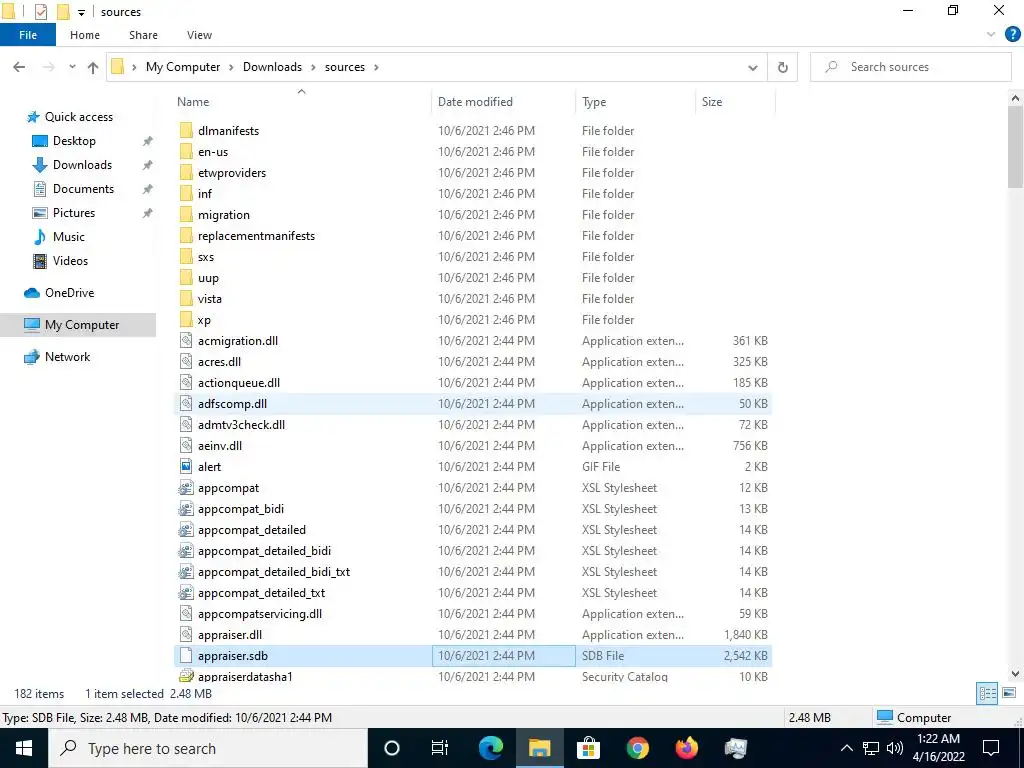Image resolution: width=1024 pixels, height=768 pixels.
Task: Select Network in the navigation pane
Action: point(67,357)
